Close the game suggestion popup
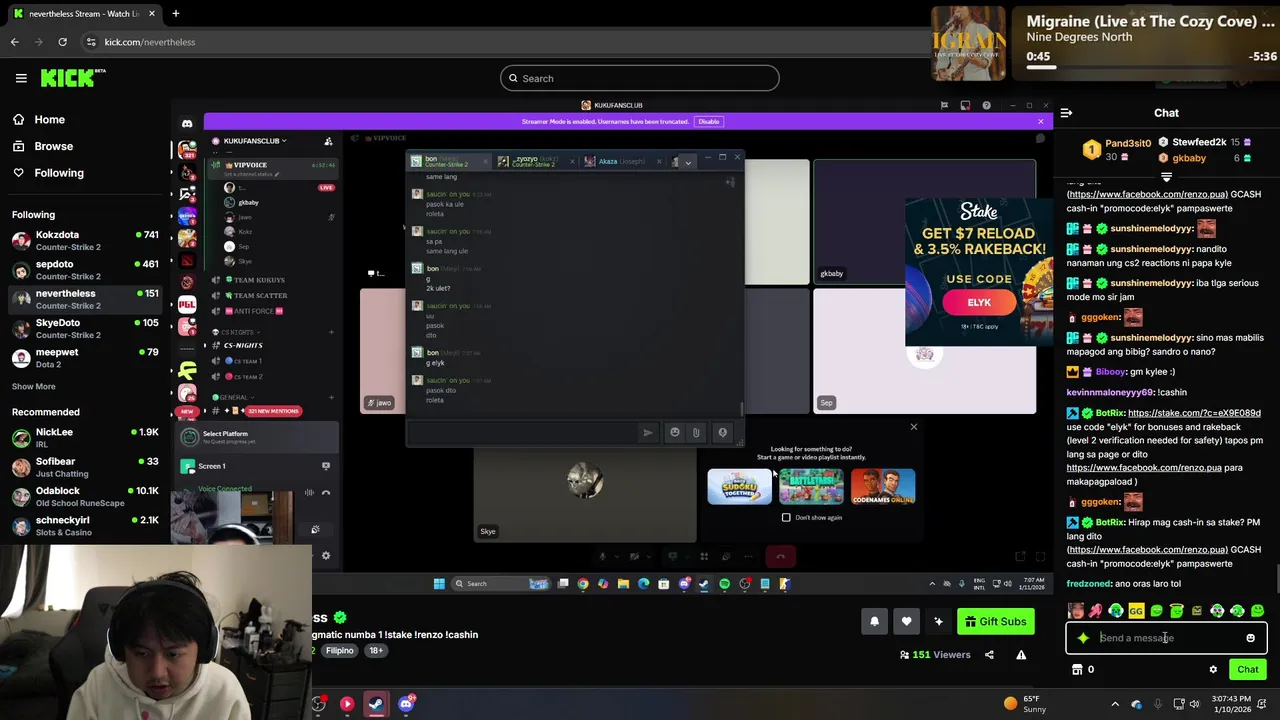1280x720 pixels. (x=913, y=427)
